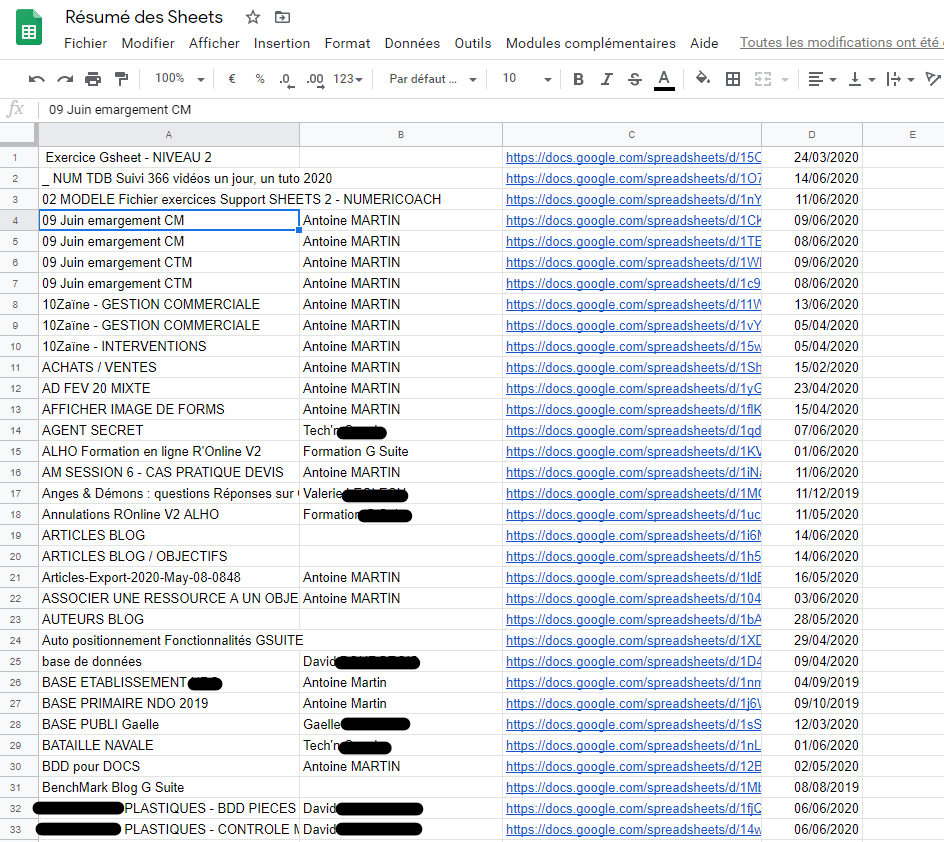Activate the paint format roller
This screenshot has height=842, width=944.
click(121, 79)
